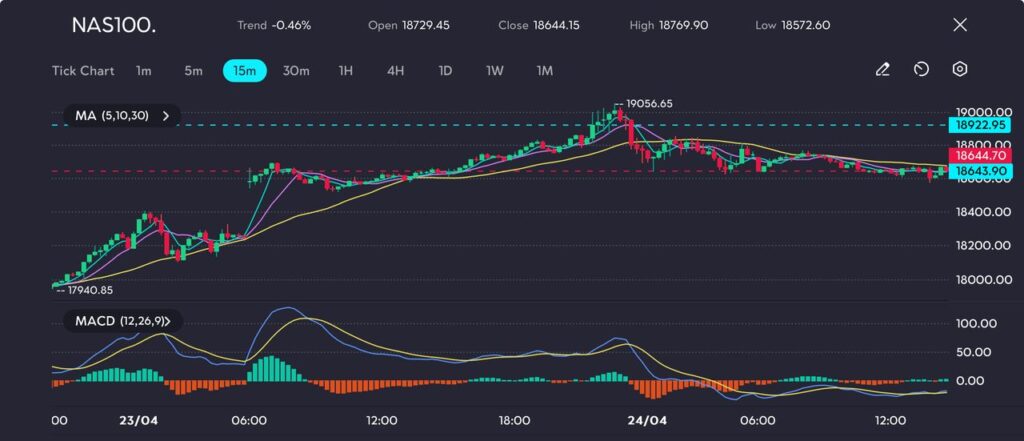Image resolution: width=1024 pixels, height=441 pixels.
Task: Click the NAS100 symbol title
Action: pos(113,25)
